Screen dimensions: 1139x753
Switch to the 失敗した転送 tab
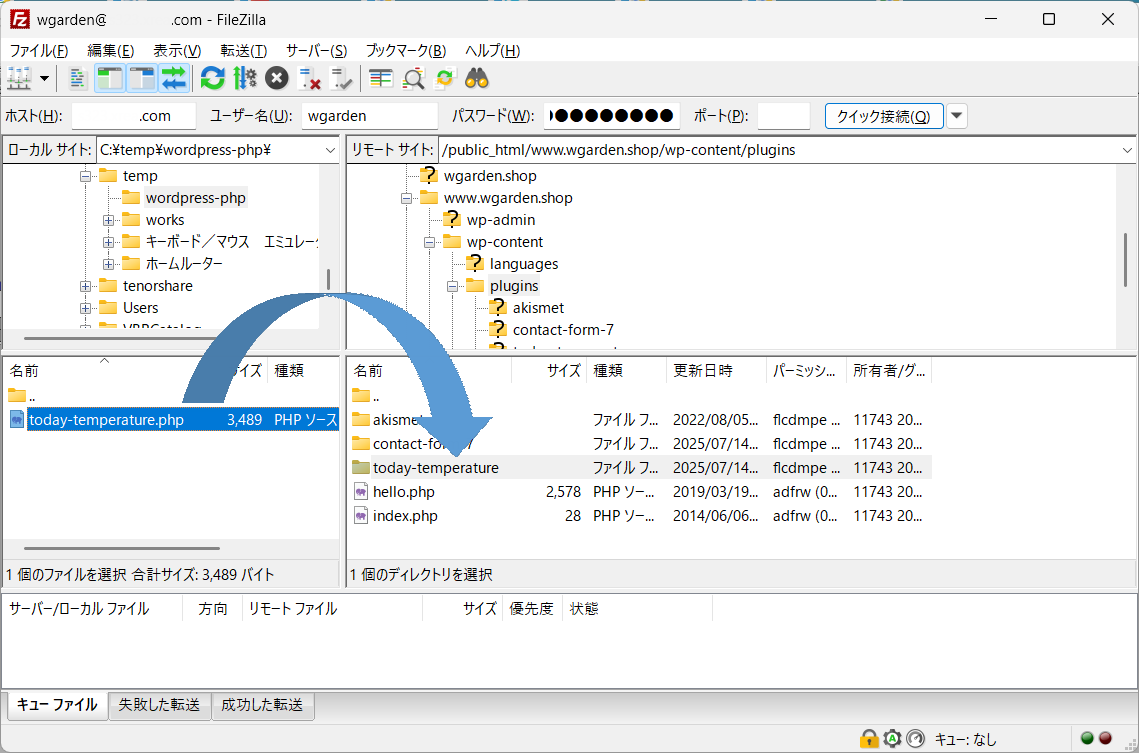pyautogui.click(x=159, y=705)
